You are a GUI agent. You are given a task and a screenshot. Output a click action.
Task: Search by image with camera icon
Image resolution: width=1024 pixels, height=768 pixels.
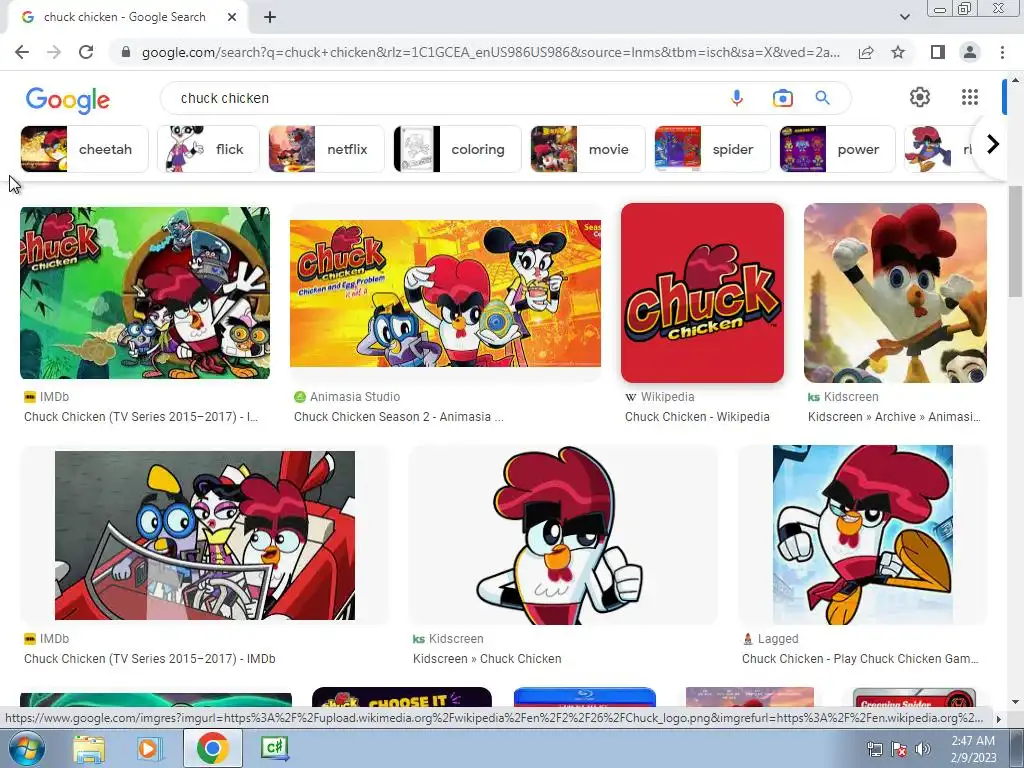pos(782,98)
